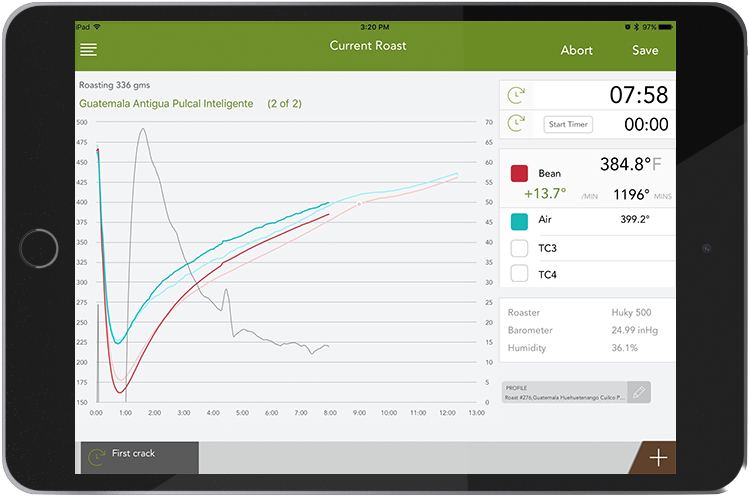This screenshot has width=750, height=497.
Task: Tap the plus icon to add event
Action: tap(658, 458)
